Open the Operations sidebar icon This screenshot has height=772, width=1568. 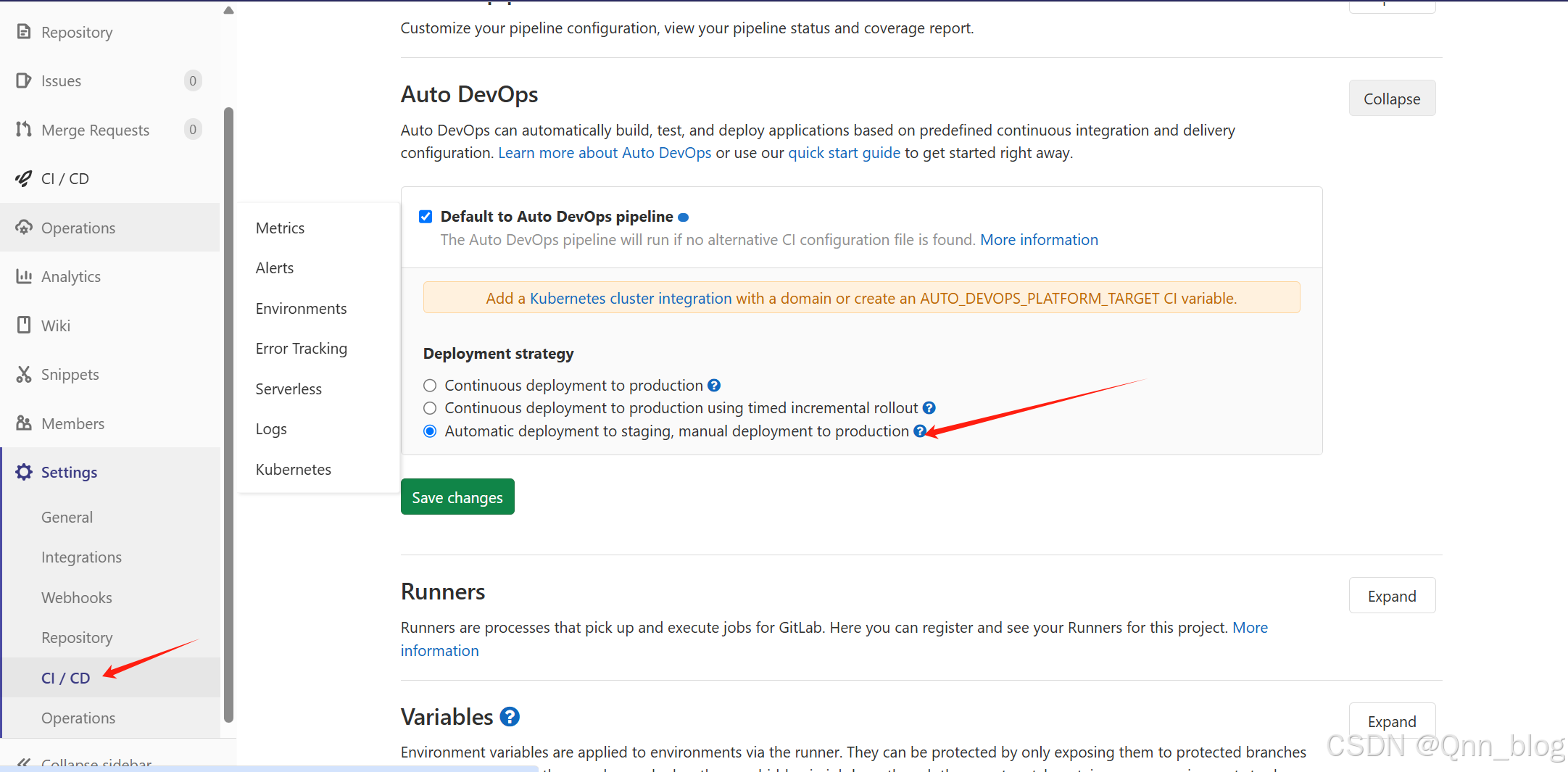(x=24, y=227)
